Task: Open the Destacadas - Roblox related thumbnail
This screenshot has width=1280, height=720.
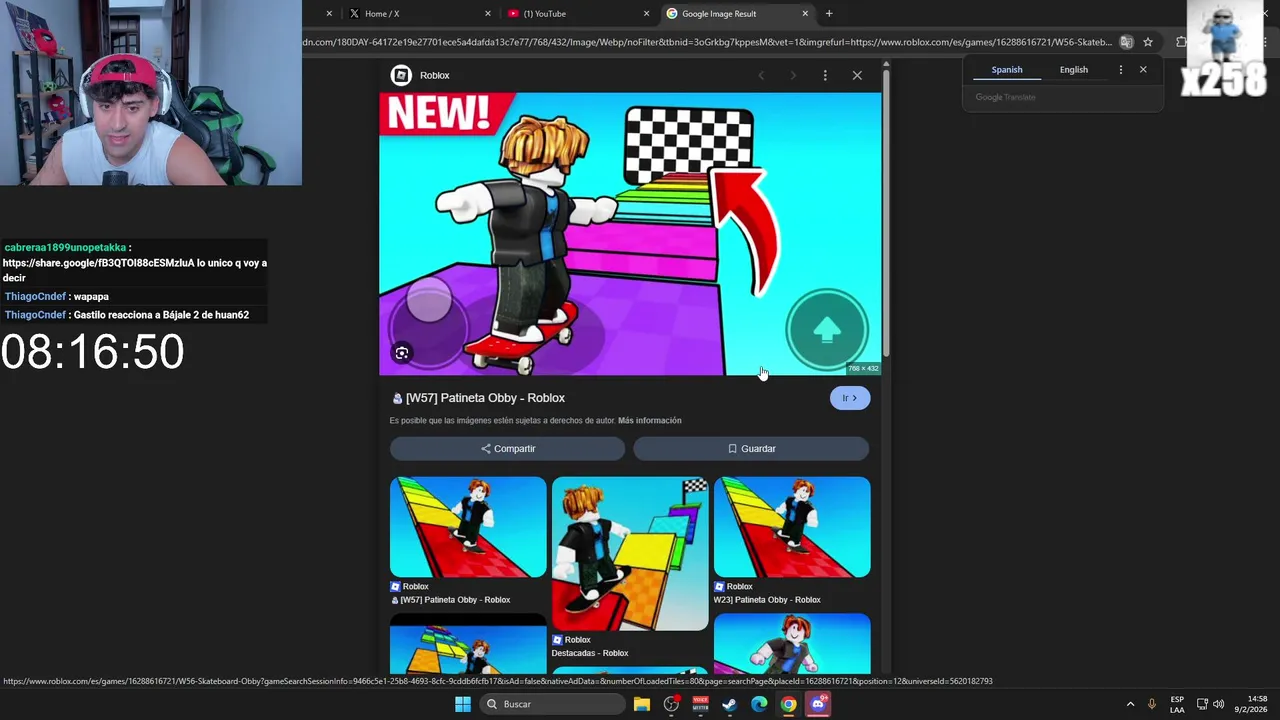Action: [x=630, y=553]
